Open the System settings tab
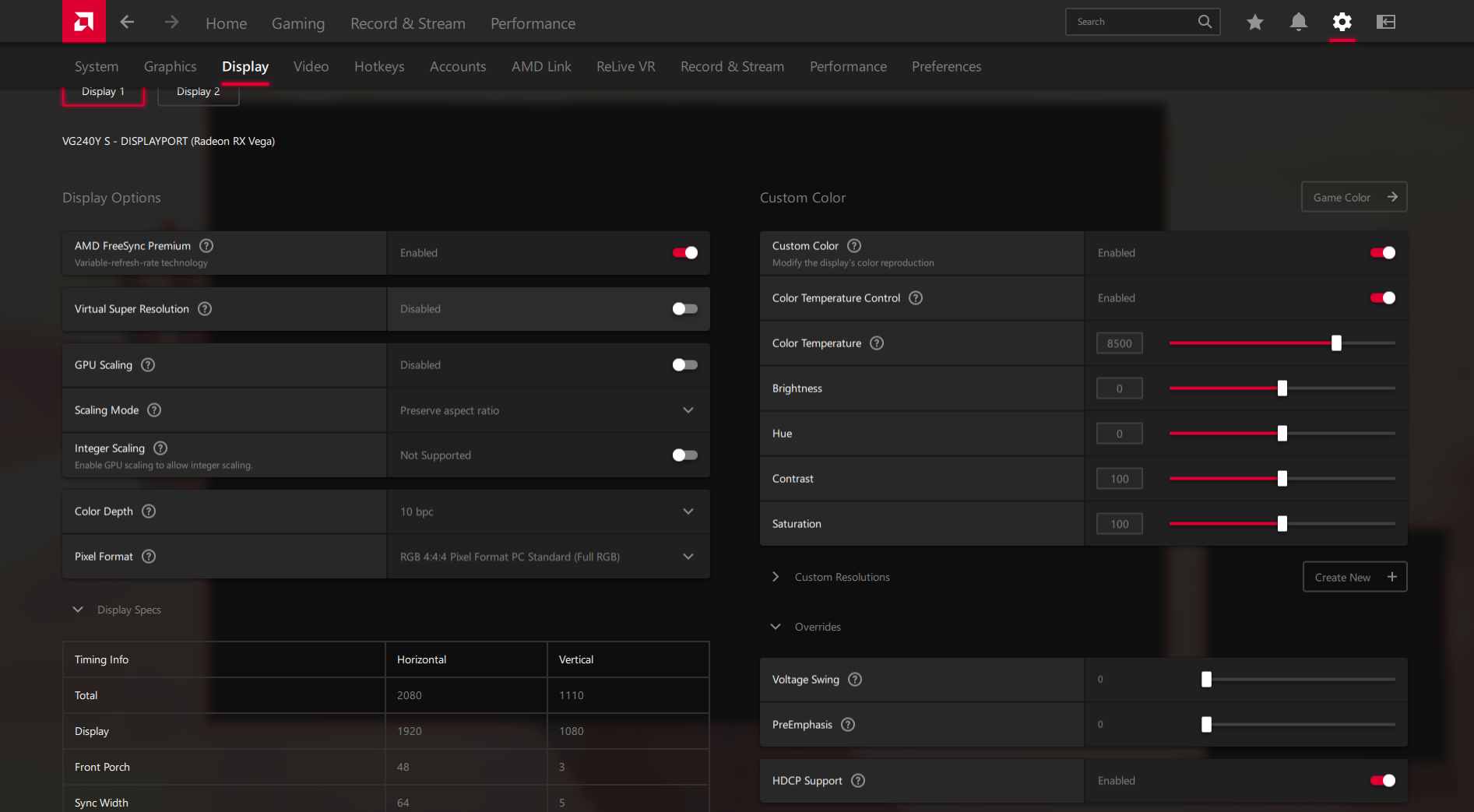Image resolution: width=1474 pixels, height=812 pixels. click(x=97, y=66)
